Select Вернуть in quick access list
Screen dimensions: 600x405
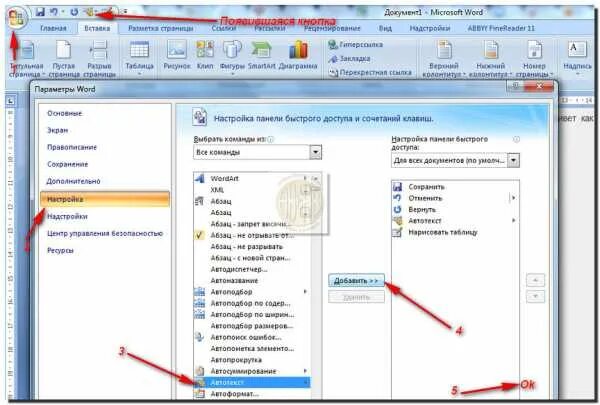(455, 209)
